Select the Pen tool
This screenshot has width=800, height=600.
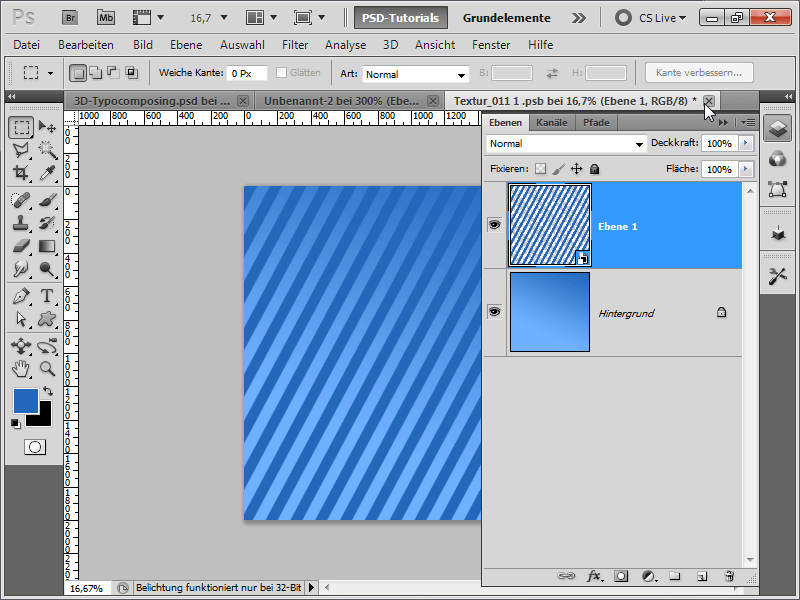pos(21,296)
